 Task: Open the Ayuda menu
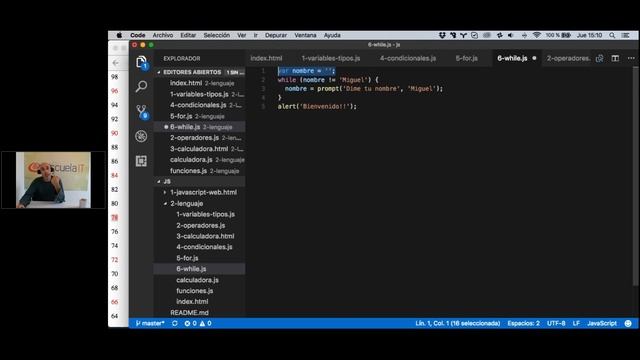332,36
